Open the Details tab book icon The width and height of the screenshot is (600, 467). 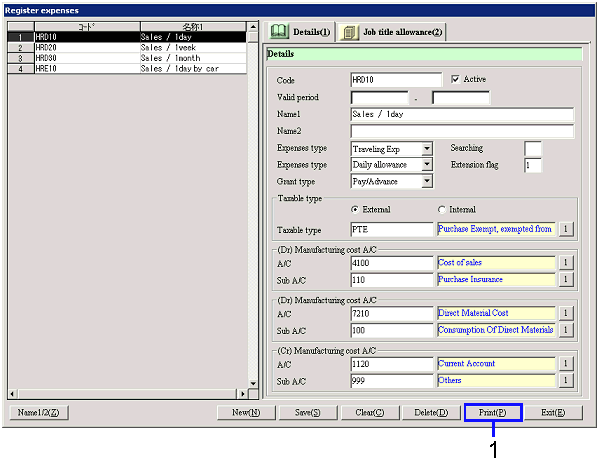tap(280, 32)
